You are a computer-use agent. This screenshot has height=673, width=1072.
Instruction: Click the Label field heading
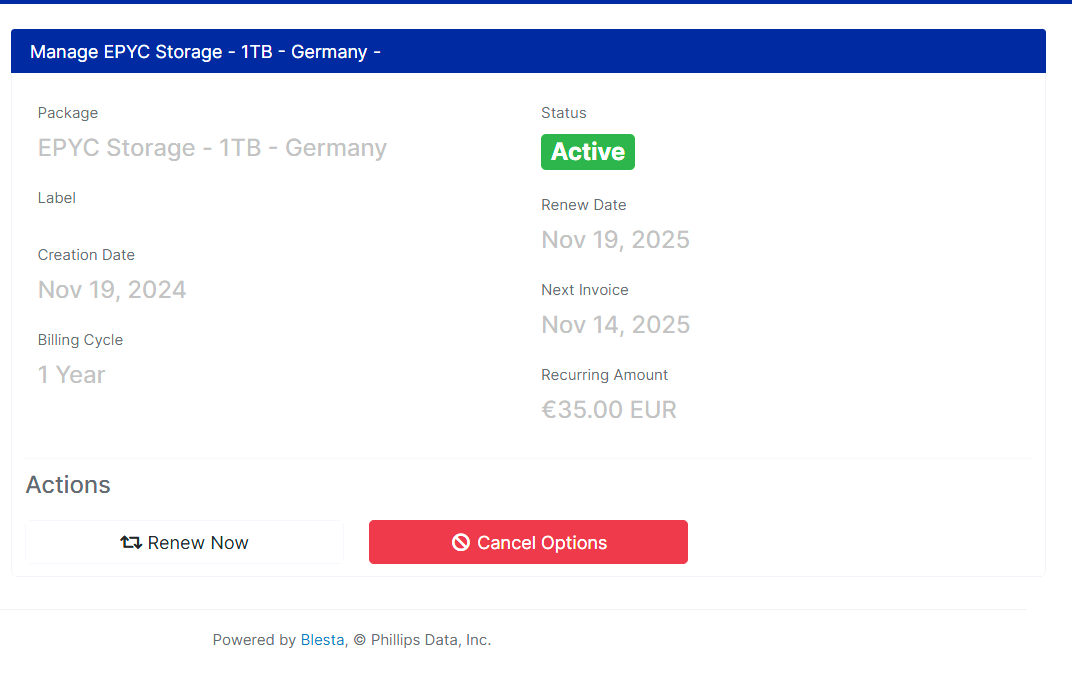(x=57, y=198)
